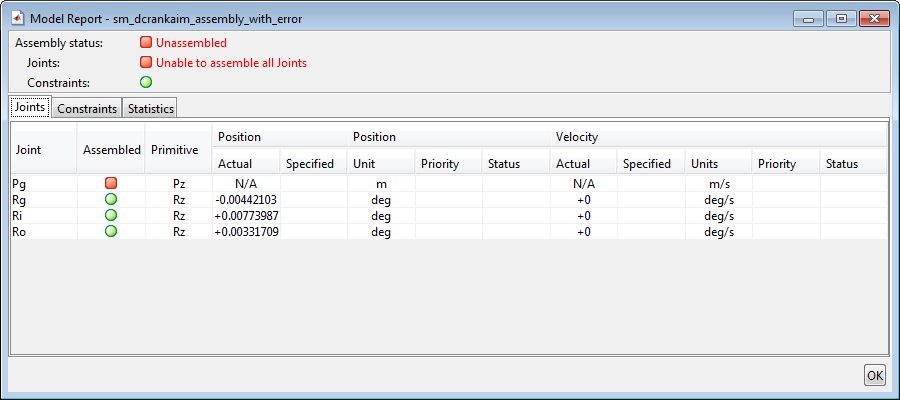Select the Ro joint row name

(19, 232)
